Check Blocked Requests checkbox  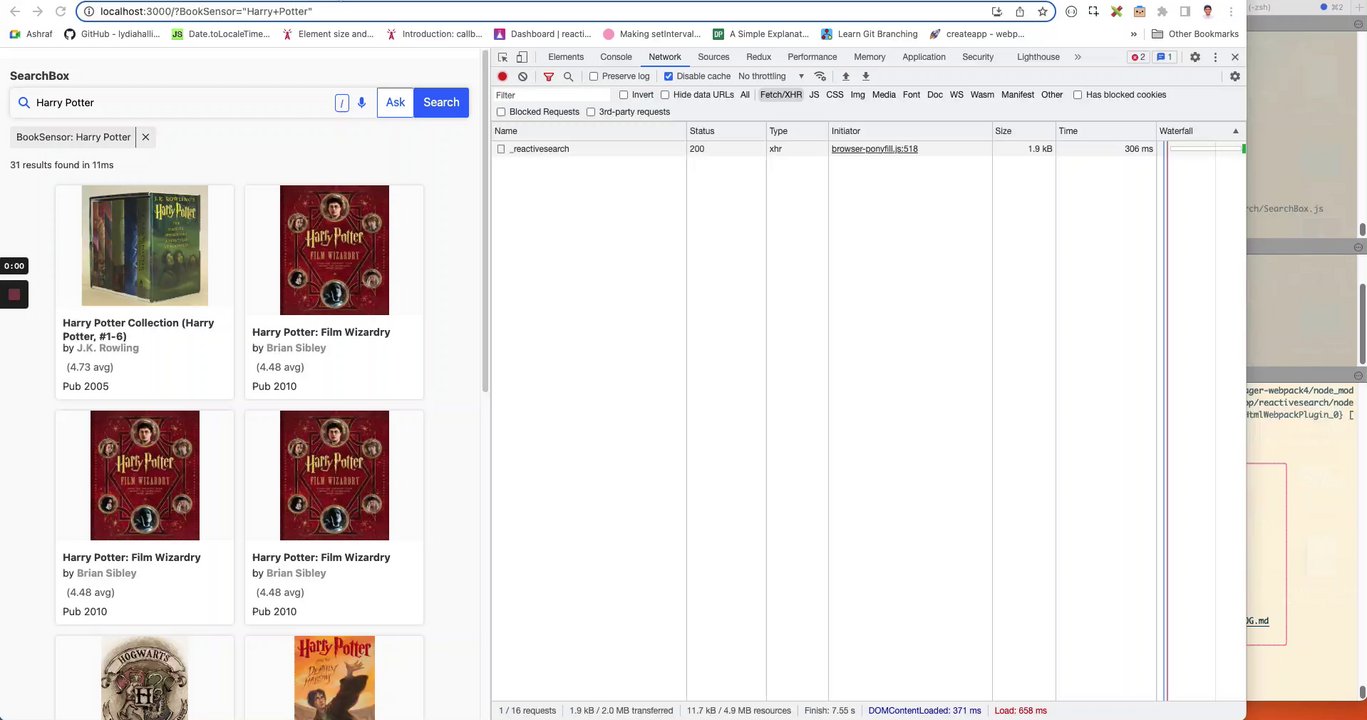501,112
